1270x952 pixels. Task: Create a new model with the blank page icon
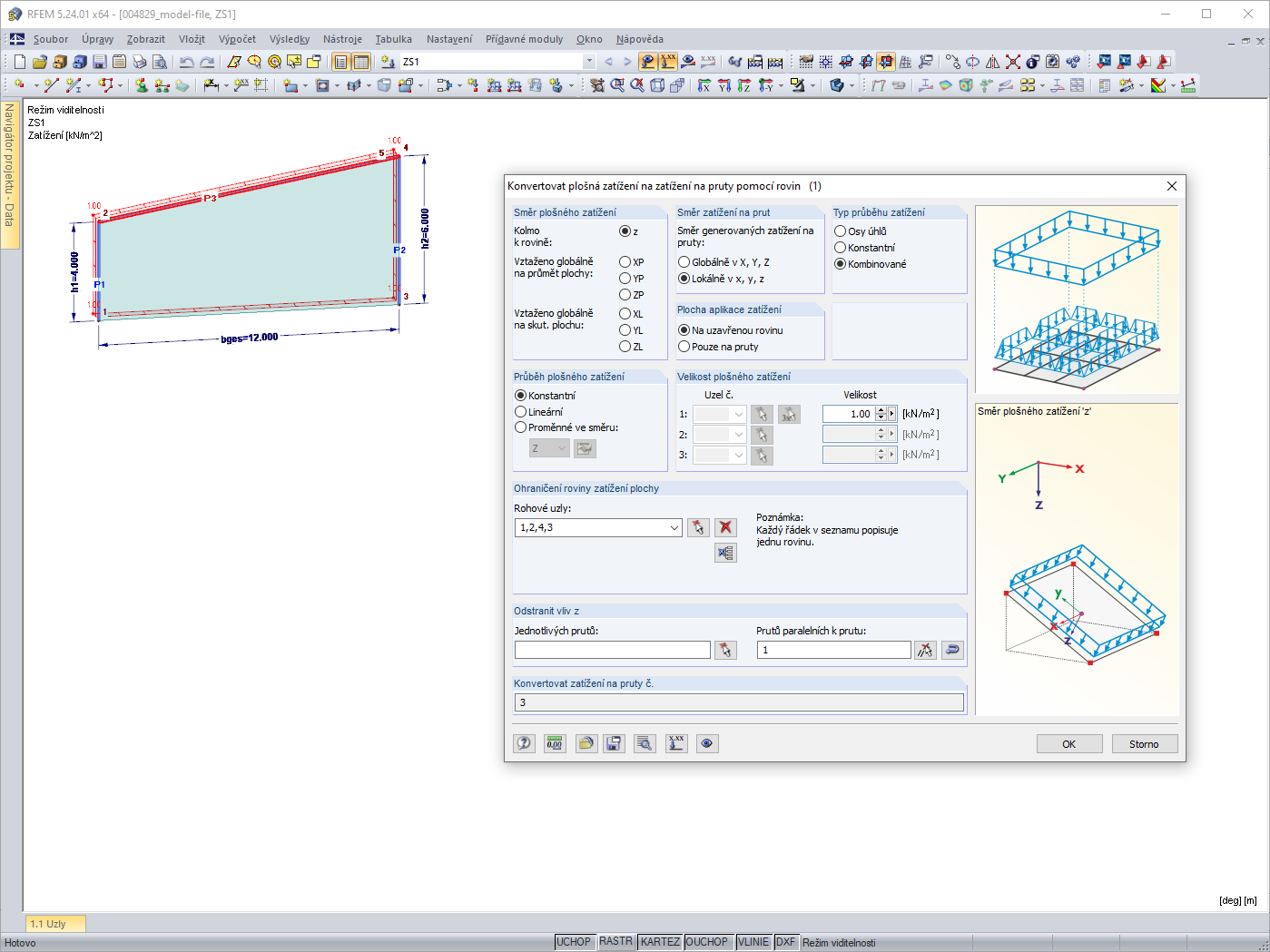tap(20, 62)
